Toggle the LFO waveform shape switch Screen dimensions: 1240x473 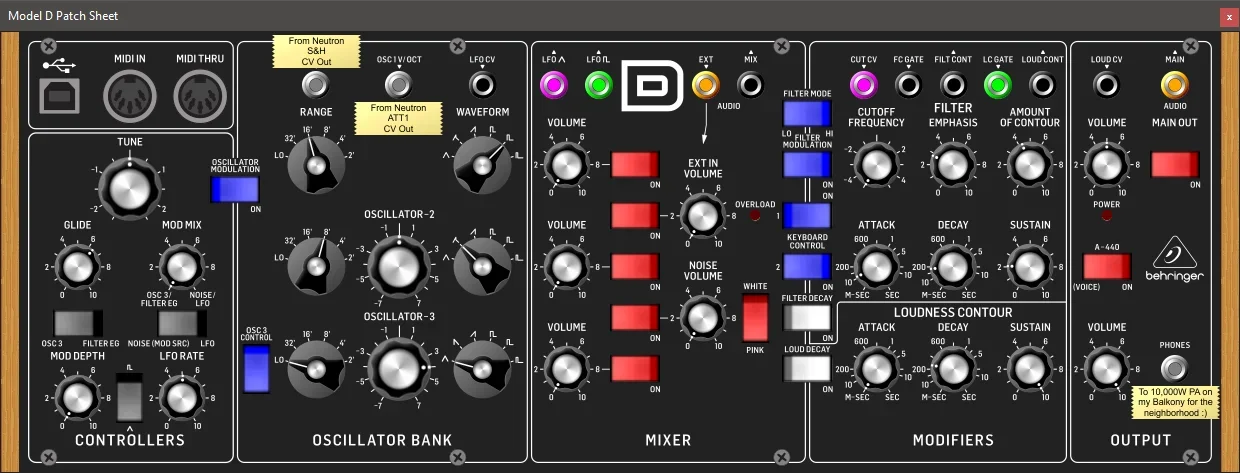(x=130, y=396)
